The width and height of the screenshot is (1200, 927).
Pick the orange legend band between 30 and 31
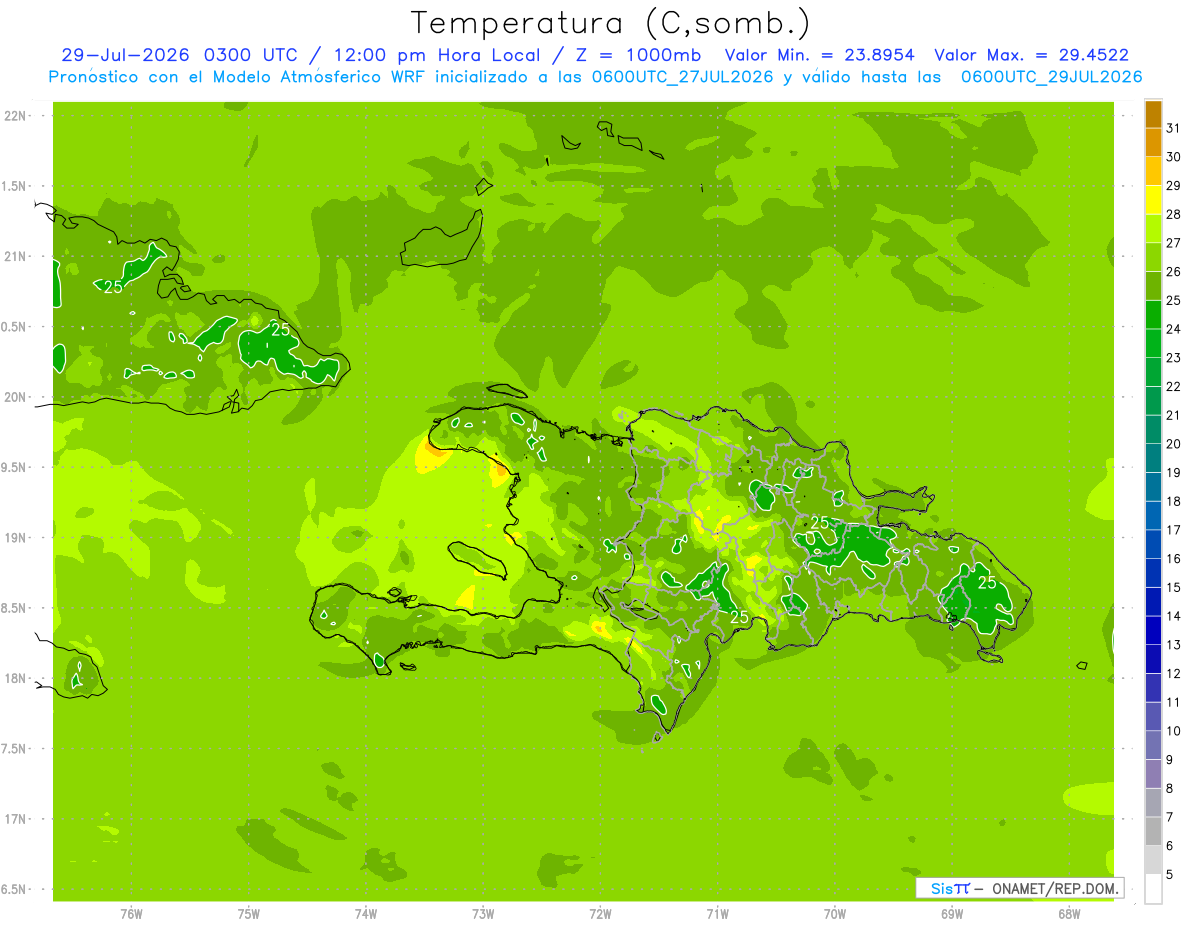(x=1154, y=142)
